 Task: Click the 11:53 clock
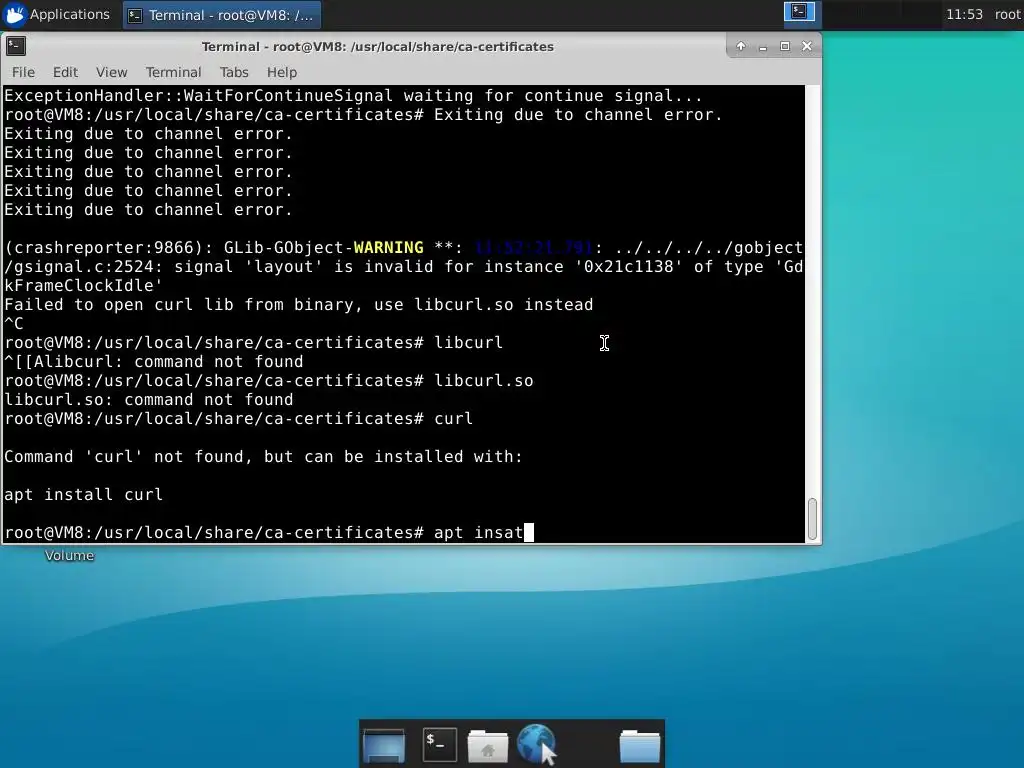(964, 14)
